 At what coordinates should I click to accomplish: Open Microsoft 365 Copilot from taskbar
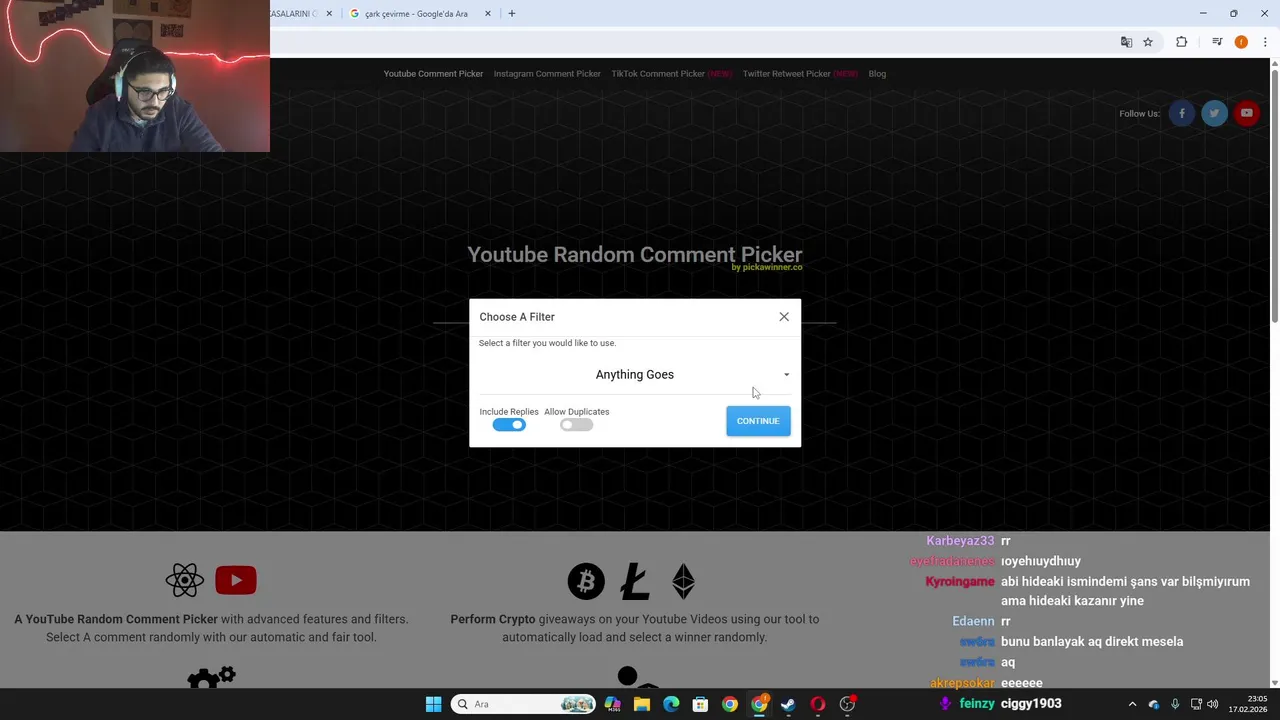612,704
